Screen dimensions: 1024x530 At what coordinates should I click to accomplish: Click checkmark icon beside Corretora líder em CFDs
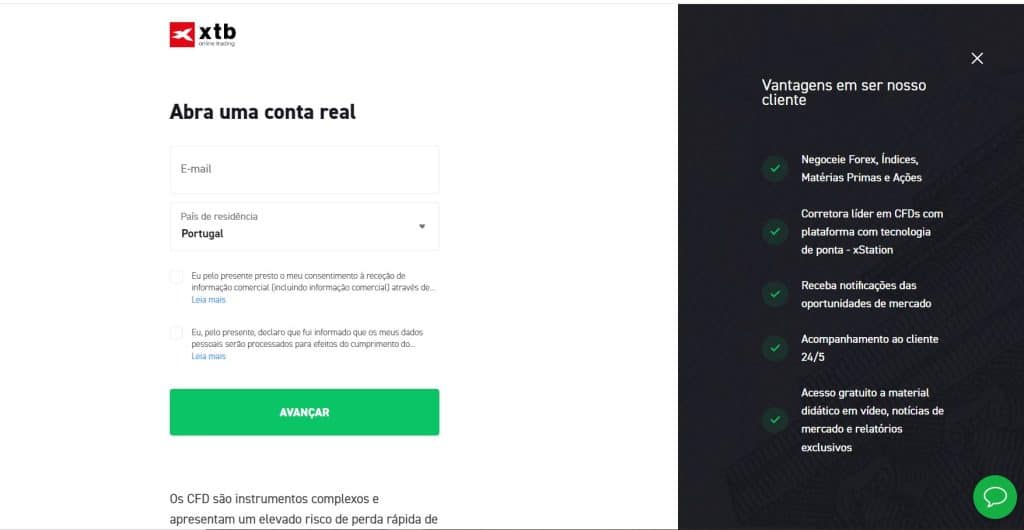pyautogui.click(x=775, y=232)
